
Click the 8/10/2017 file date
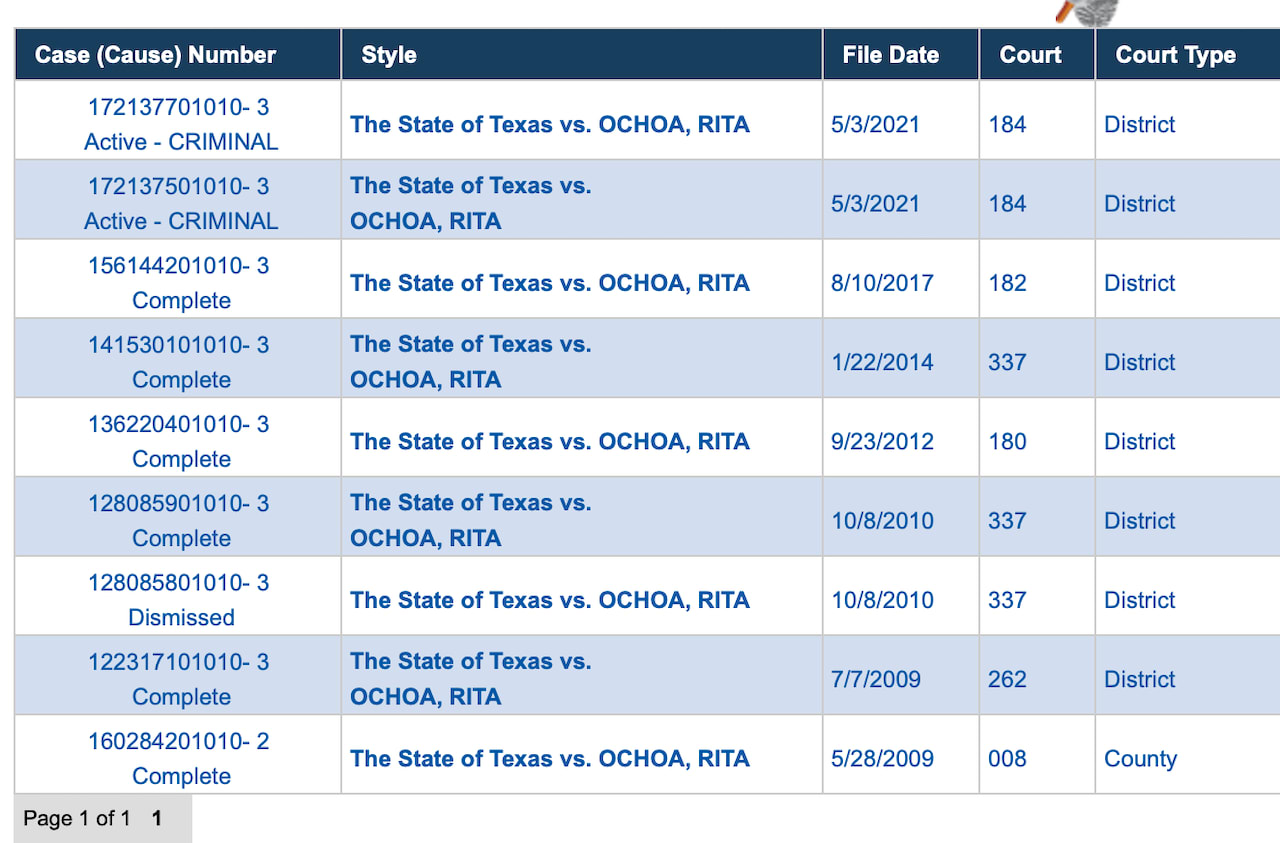pos(882,283)
